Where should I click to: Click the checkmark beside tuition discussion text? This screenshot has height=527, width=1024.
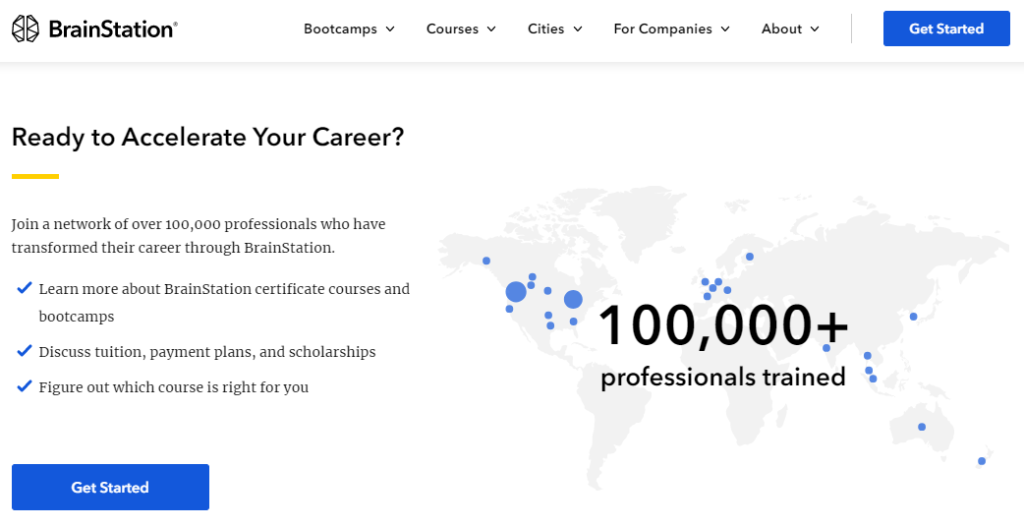click(x=24, y=351)
